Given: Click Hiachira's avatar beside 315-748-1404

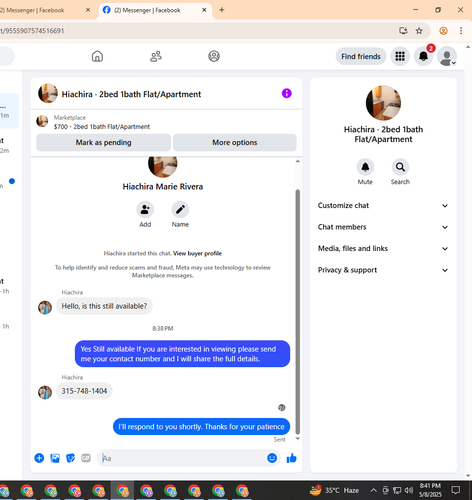Looking at the screenshot, I should point(45,392).
